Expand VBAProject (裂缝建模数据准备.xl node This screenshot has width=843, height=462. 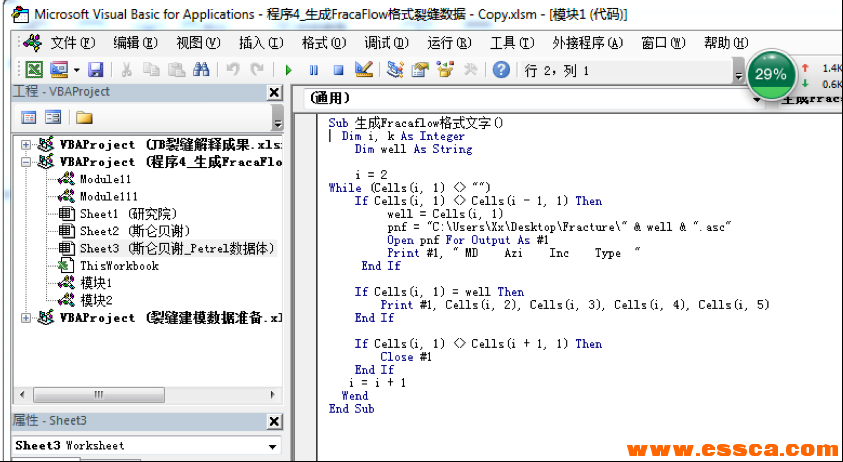26,318
